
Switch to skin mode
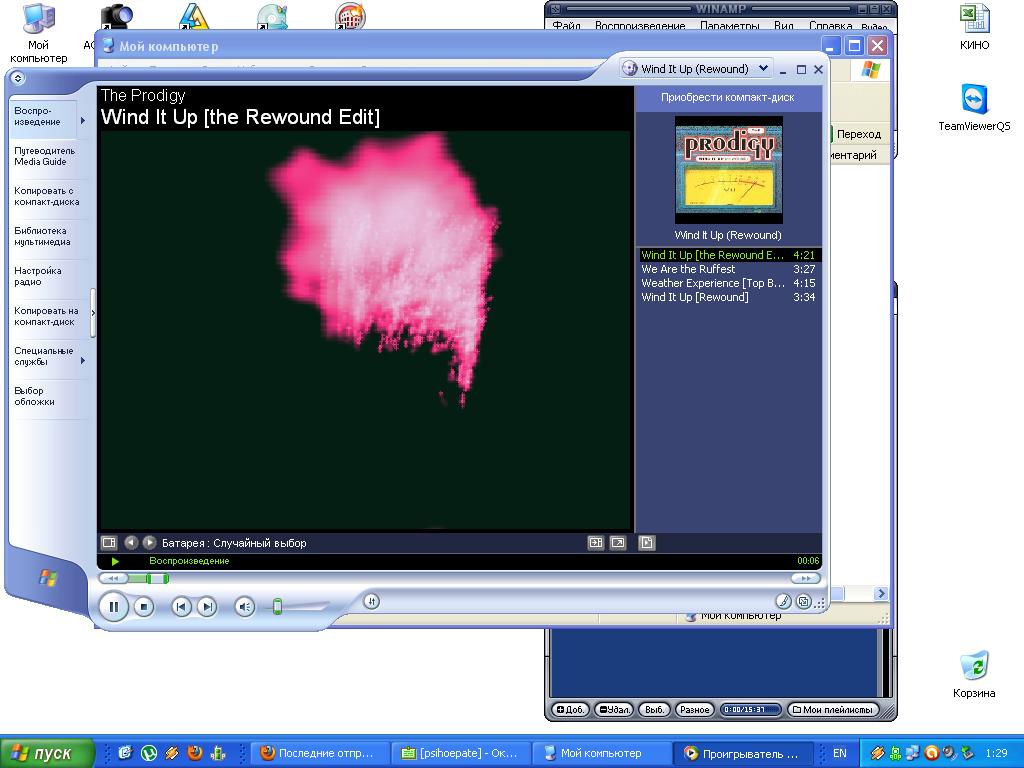tap(804, 601)
